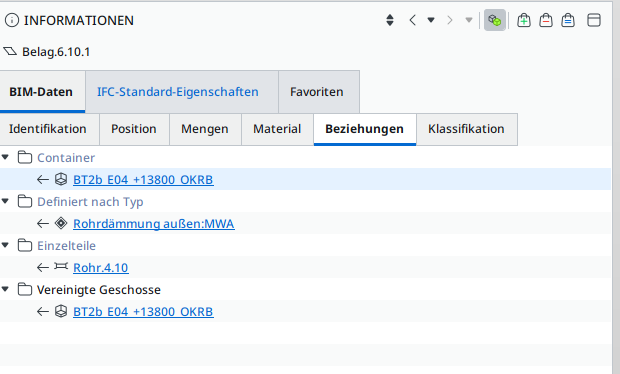Click the Belag.6.10.1 element name

tap(56, 52)
